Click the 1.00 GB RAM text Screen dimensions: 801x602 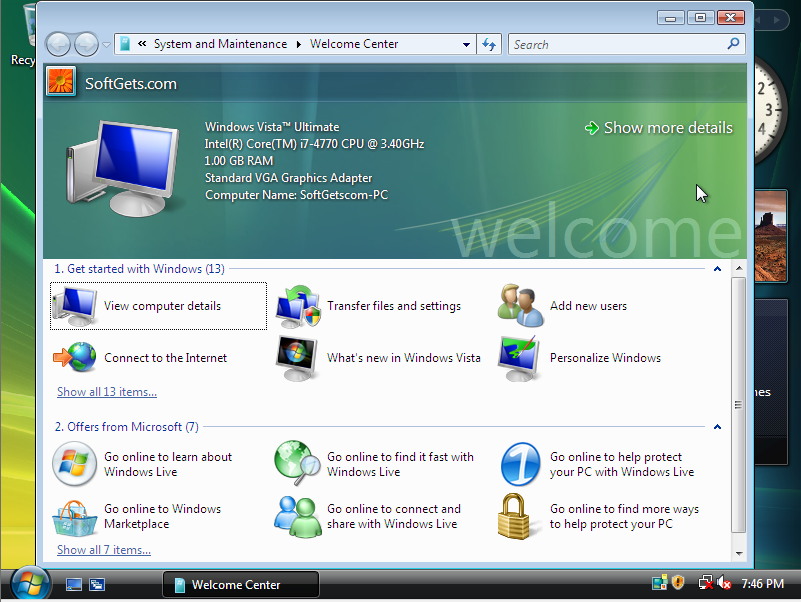pyautogui.click(x=239, y=160)
